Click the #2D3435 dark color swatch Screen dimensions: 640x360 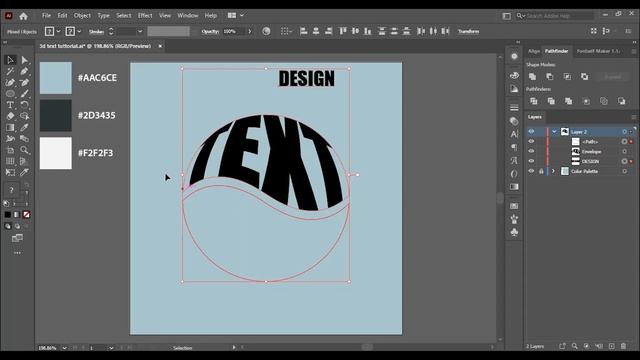click(56, 116)
